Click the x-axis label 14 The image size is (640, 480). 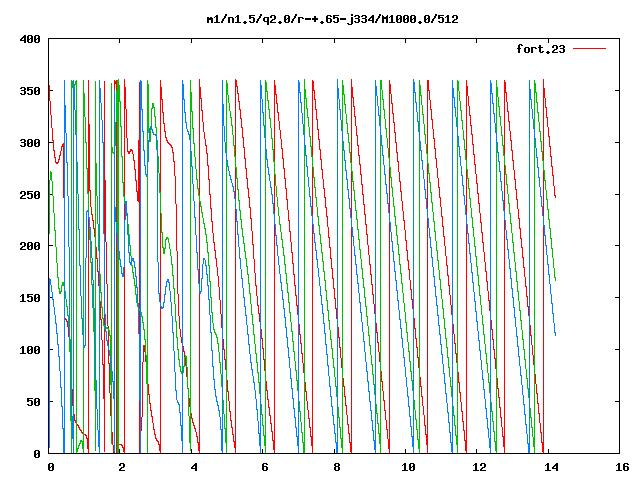(551, 467)
